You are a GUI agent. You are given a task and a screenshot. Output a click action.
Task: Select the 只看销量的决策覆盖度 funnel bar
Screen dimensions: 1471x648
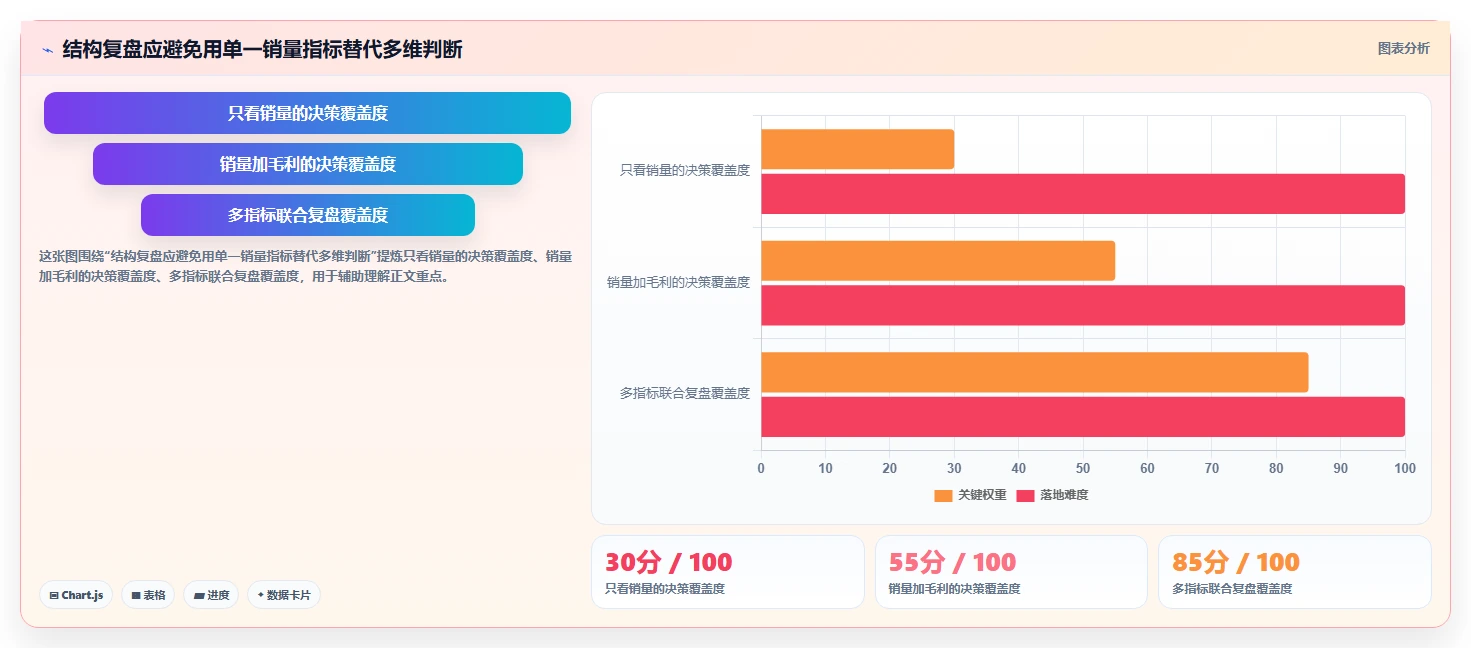click(307, 113)
